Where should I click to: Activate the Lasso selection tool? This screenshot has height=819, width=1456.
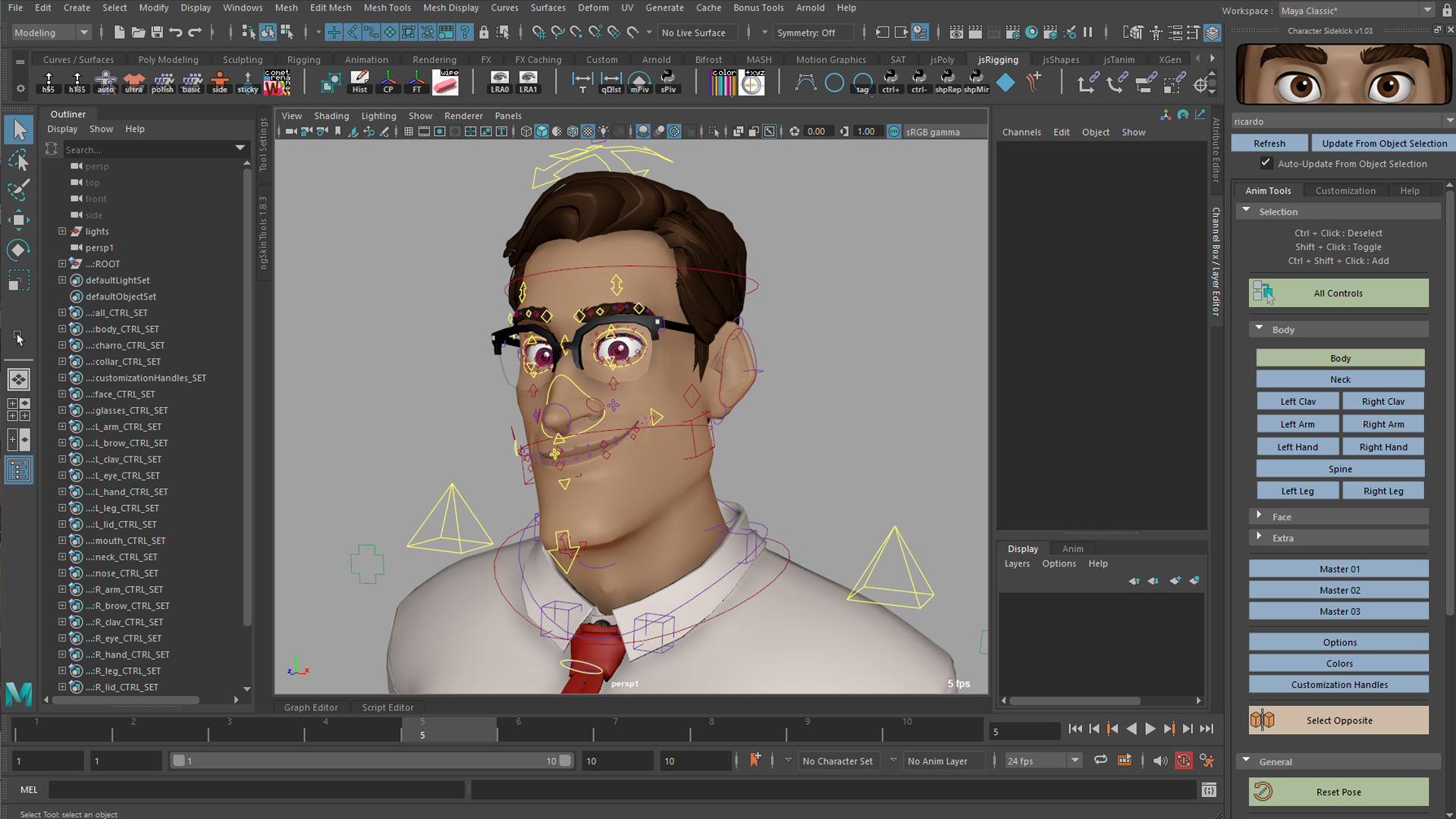point(19,160)
